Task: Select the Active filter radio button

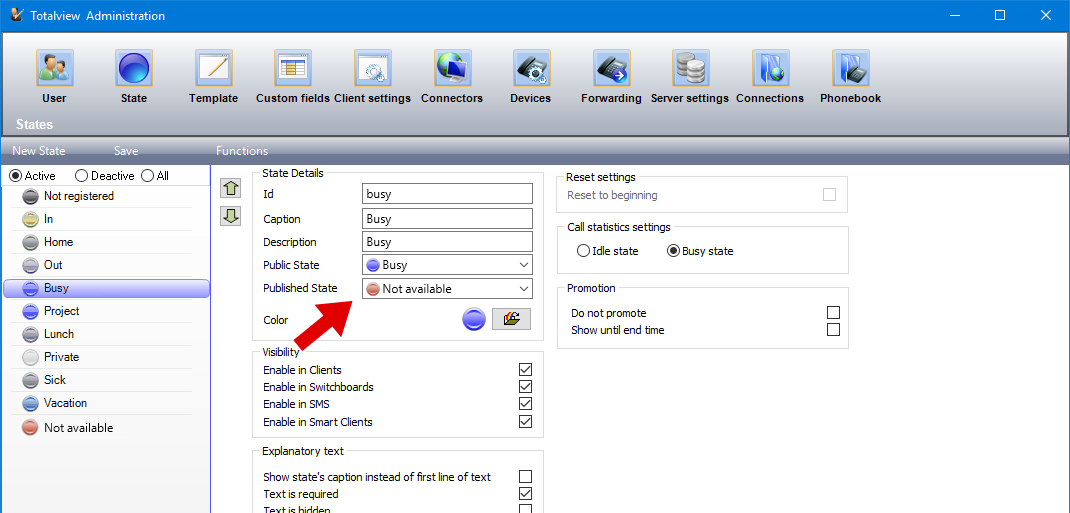Action: point(16,176)
